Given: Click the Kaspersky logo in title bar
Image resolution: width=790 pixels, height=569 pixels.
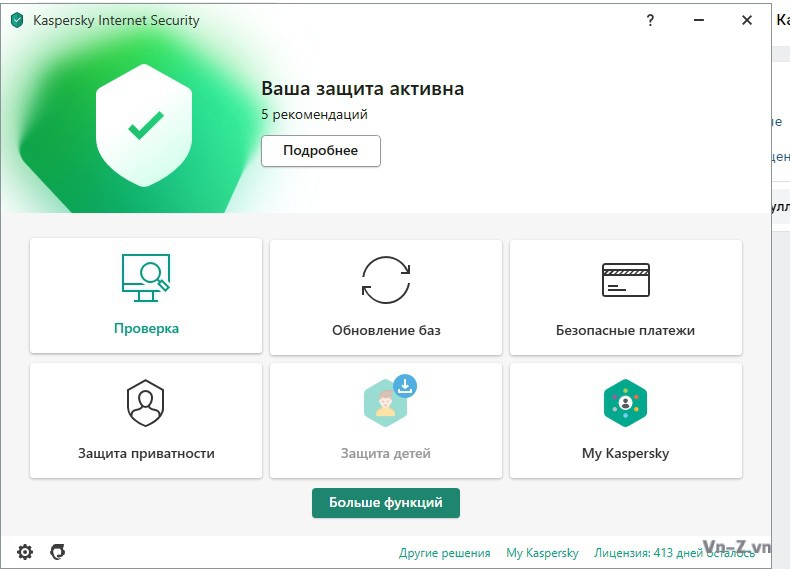Looking at the screenshot, I should [16, 20].
